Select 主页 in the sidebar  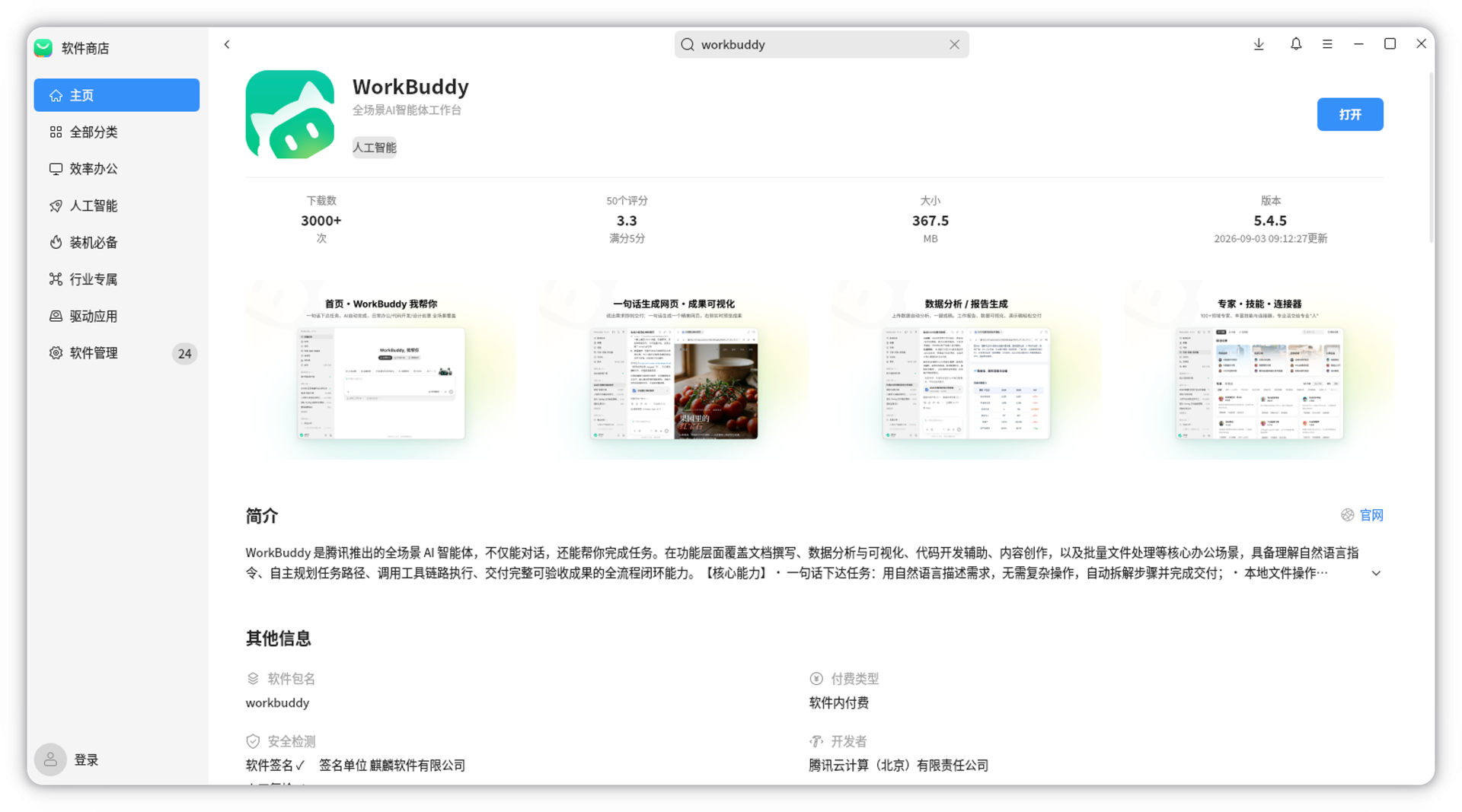click(117, 95)
